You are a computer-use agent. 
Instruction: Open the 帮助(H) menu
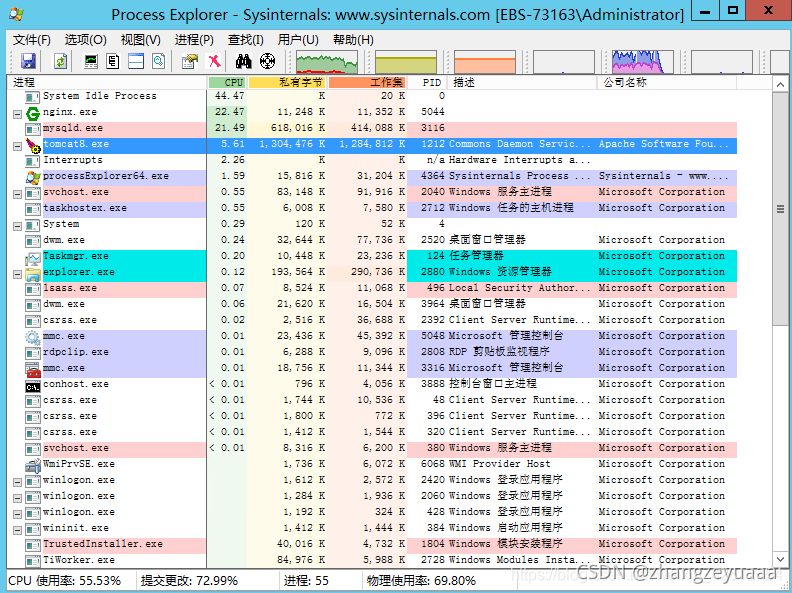[x=353, y=40]
